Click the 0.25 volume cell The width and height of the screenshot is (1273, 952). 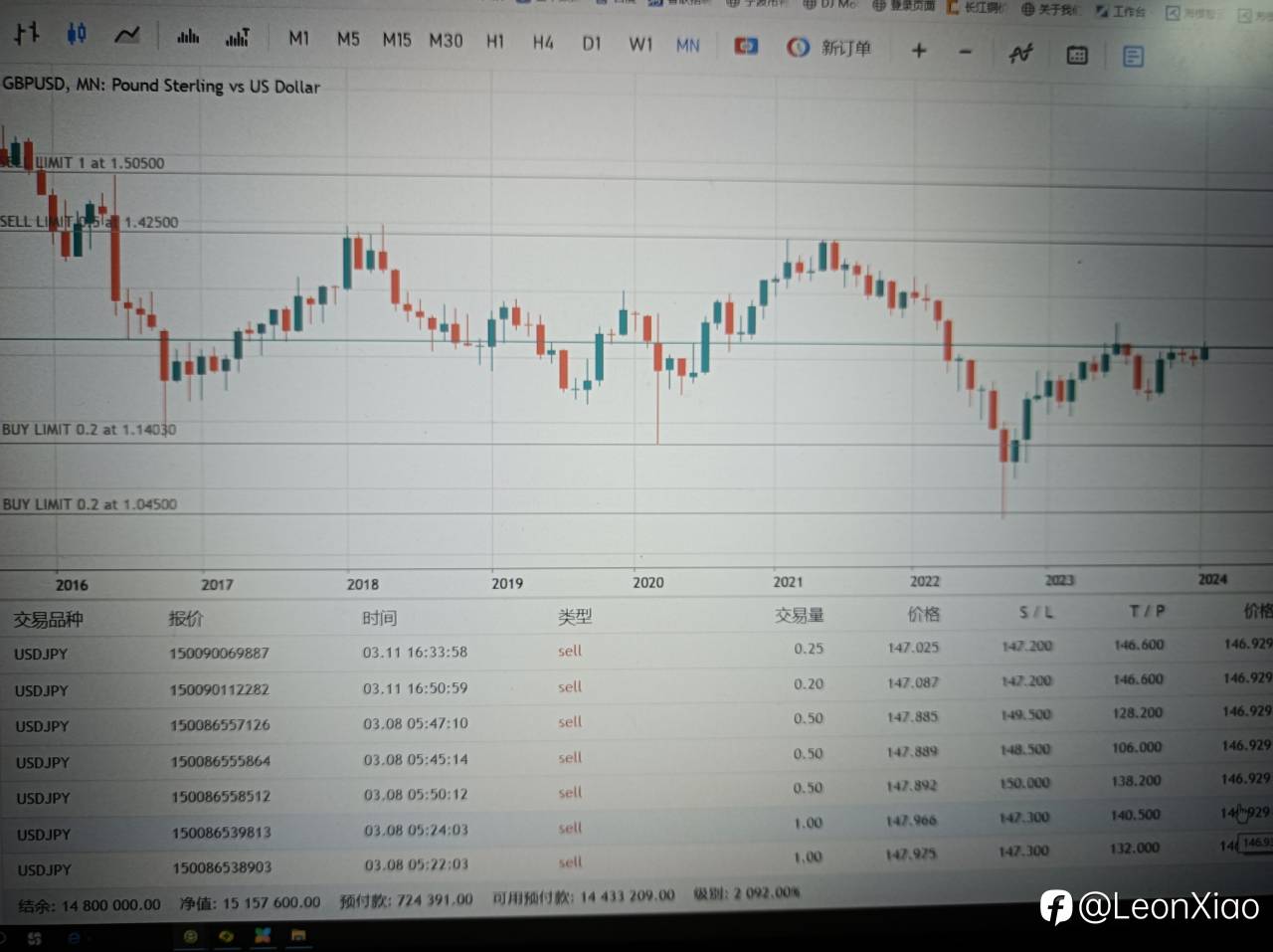coord(809,649)
